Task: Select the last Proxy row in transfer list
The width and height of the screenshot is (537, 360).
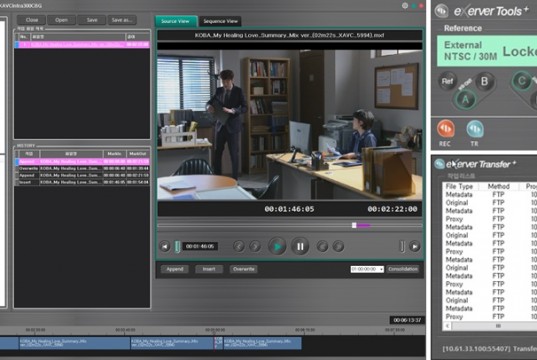Action: pyautogui.click(x=490, y=317)
